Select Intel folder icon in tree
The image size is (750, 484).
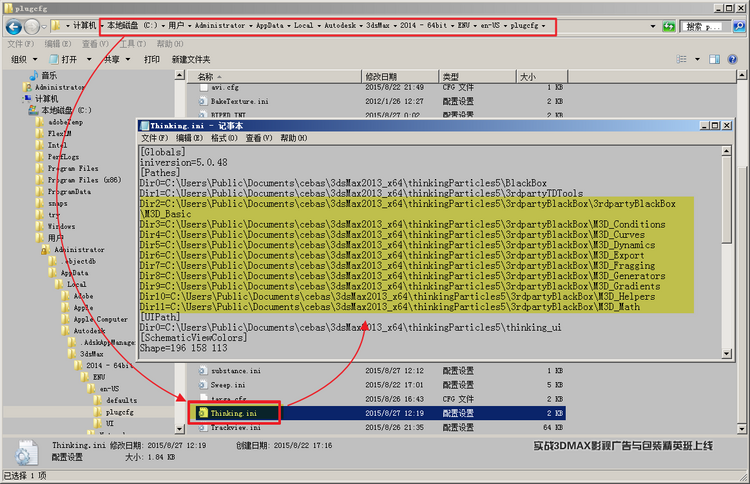[40, 145]
